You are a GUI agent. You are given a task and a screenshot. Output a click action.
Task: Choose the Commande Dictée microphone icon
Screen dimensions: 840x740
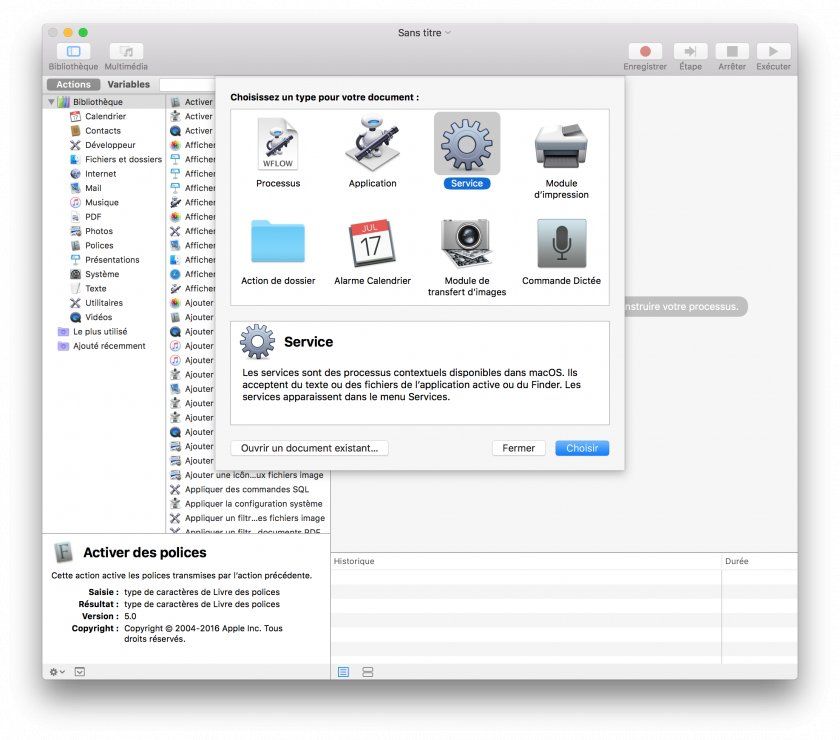pos(561,243)
